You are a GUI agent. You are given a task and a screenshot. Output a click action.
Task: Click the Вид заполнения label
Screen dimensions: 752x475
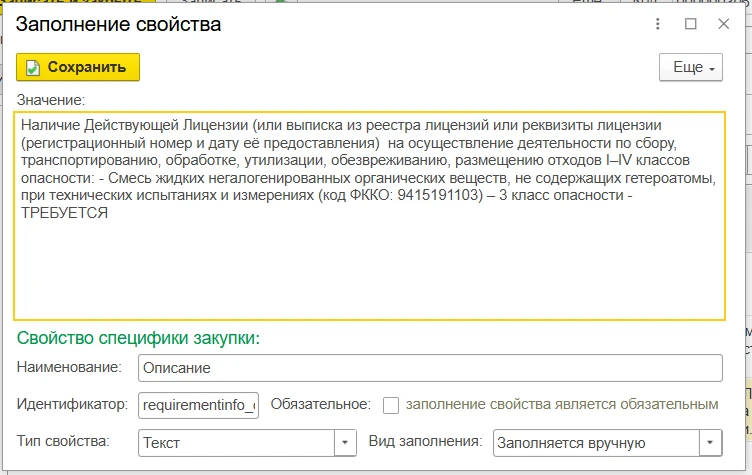[425, 441]
